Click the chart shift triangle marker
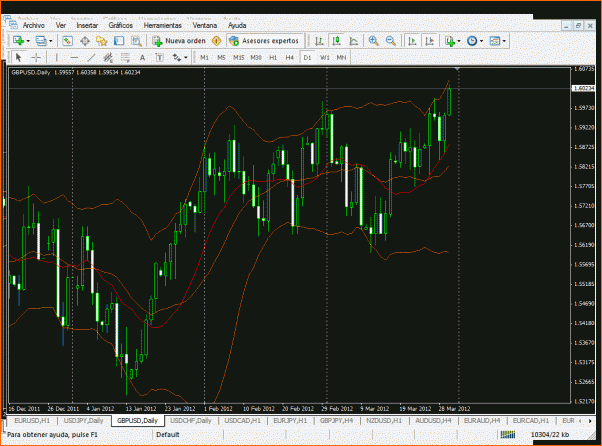Screen dimensions: 602x446 pos(457,69)
